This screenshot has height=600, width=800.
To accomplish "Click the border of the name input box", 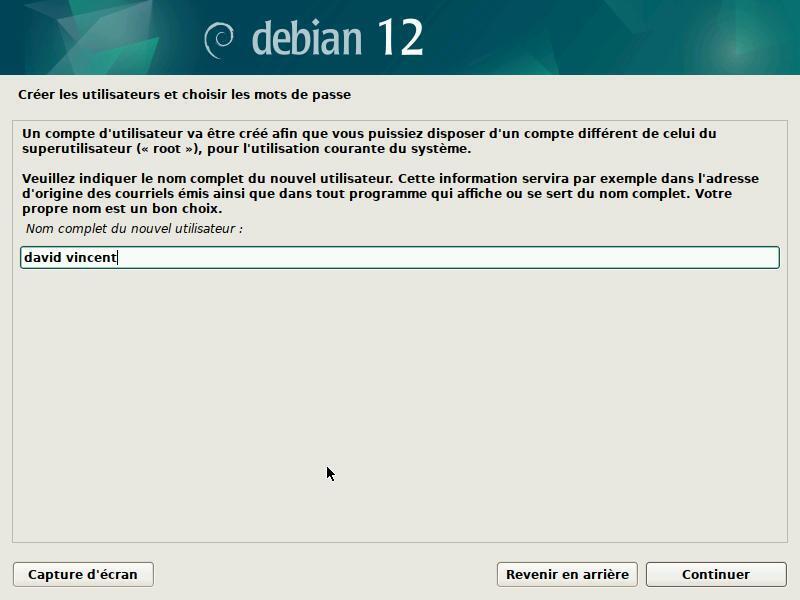I will (x=400, y=246).
